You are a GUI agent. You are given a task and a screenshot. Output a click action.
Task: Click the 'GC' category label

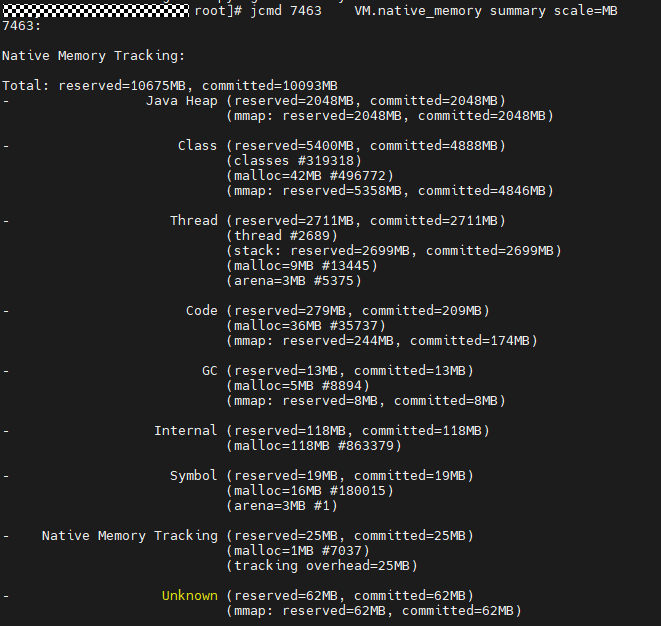coord(210,370)
